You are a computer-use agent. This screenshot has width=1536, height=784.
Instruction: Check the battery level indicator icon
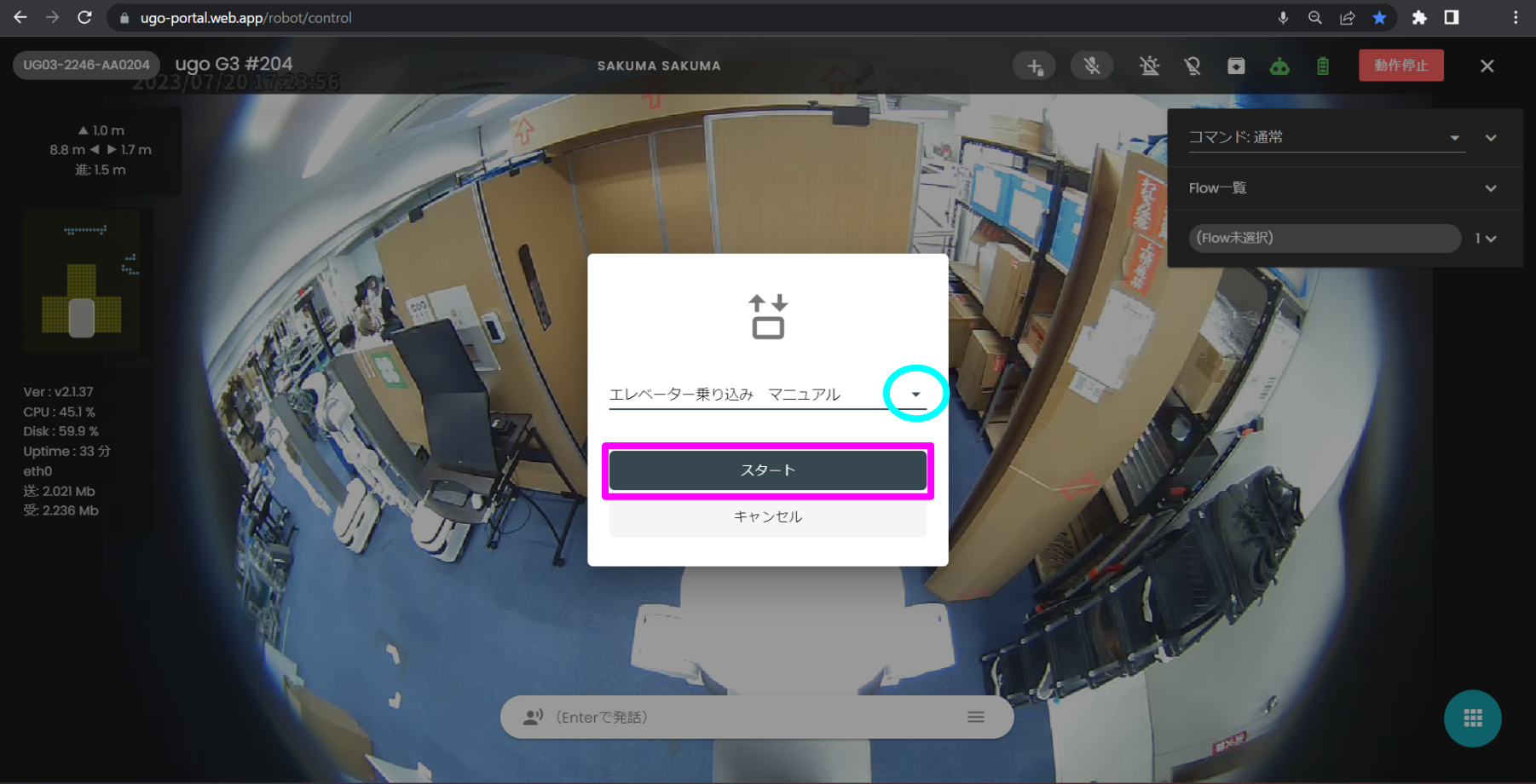coord(1323,66)
